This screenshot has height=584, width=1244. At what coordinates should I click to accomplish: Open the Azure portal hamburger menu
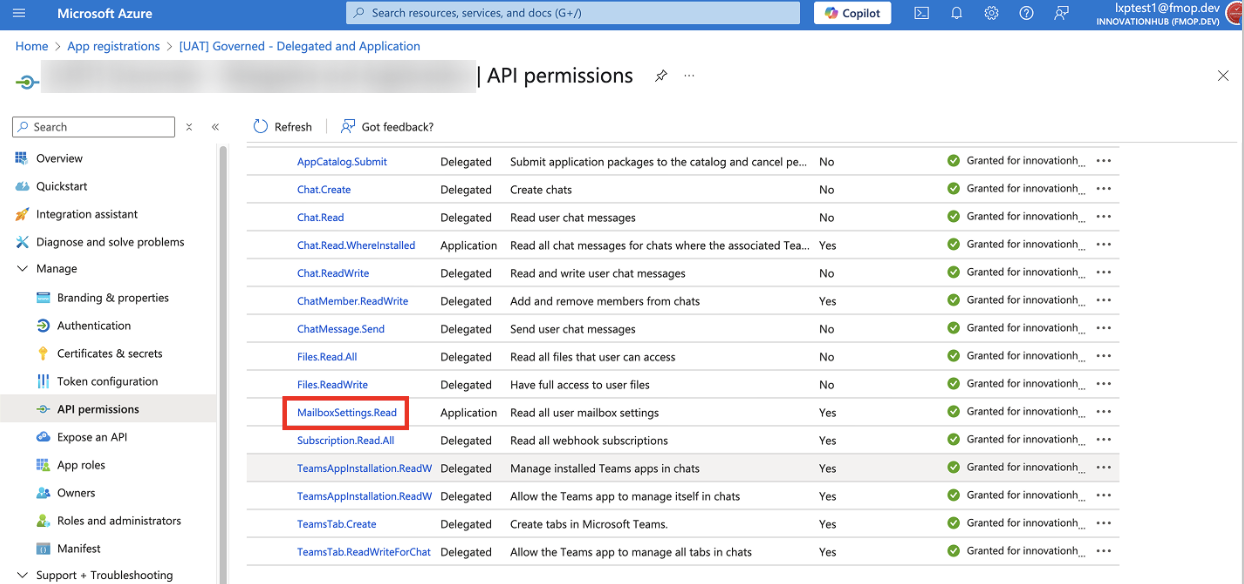19,13
